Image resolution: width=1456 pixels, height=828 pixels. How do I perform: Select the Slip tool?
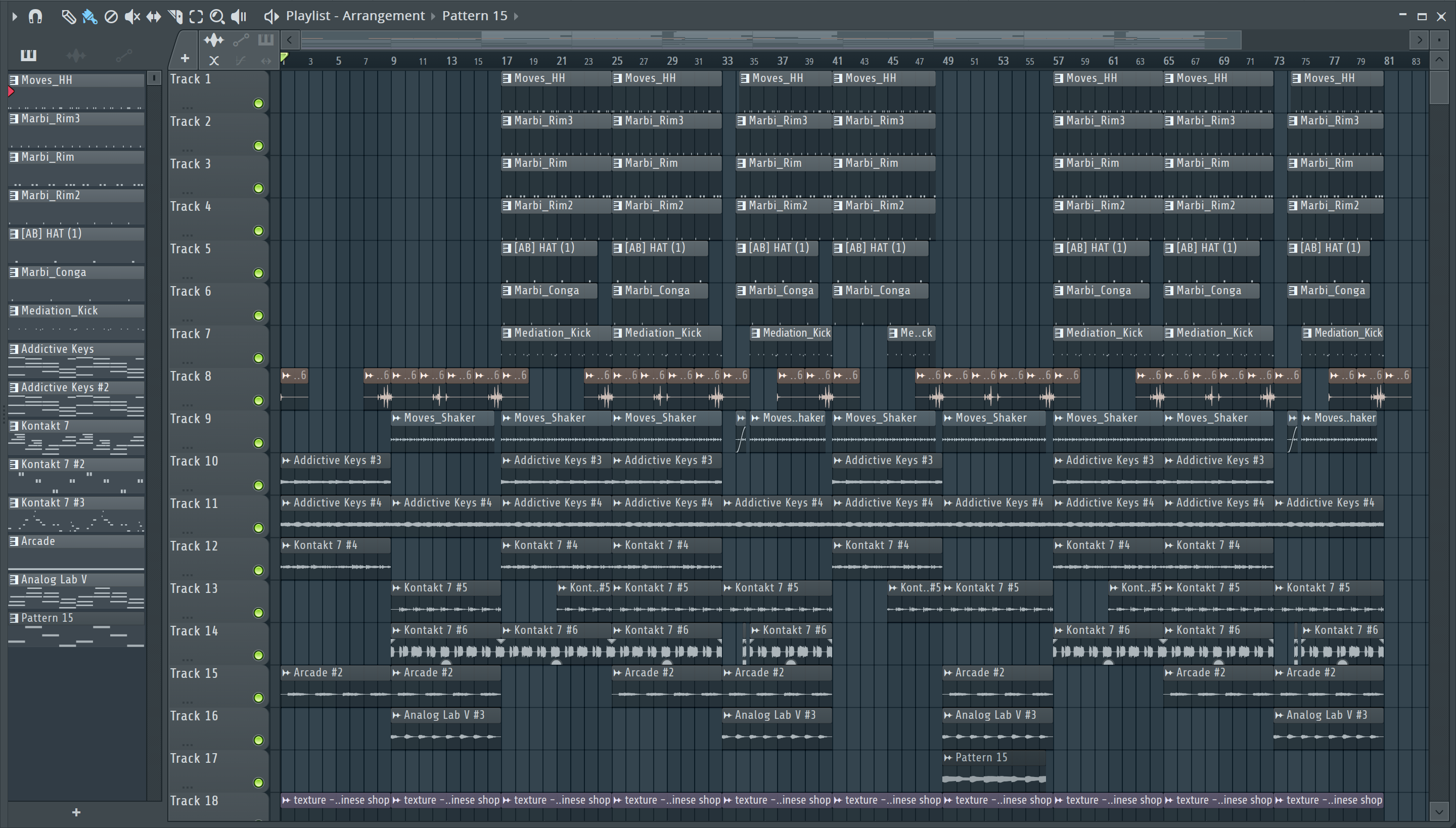[154, 17]
